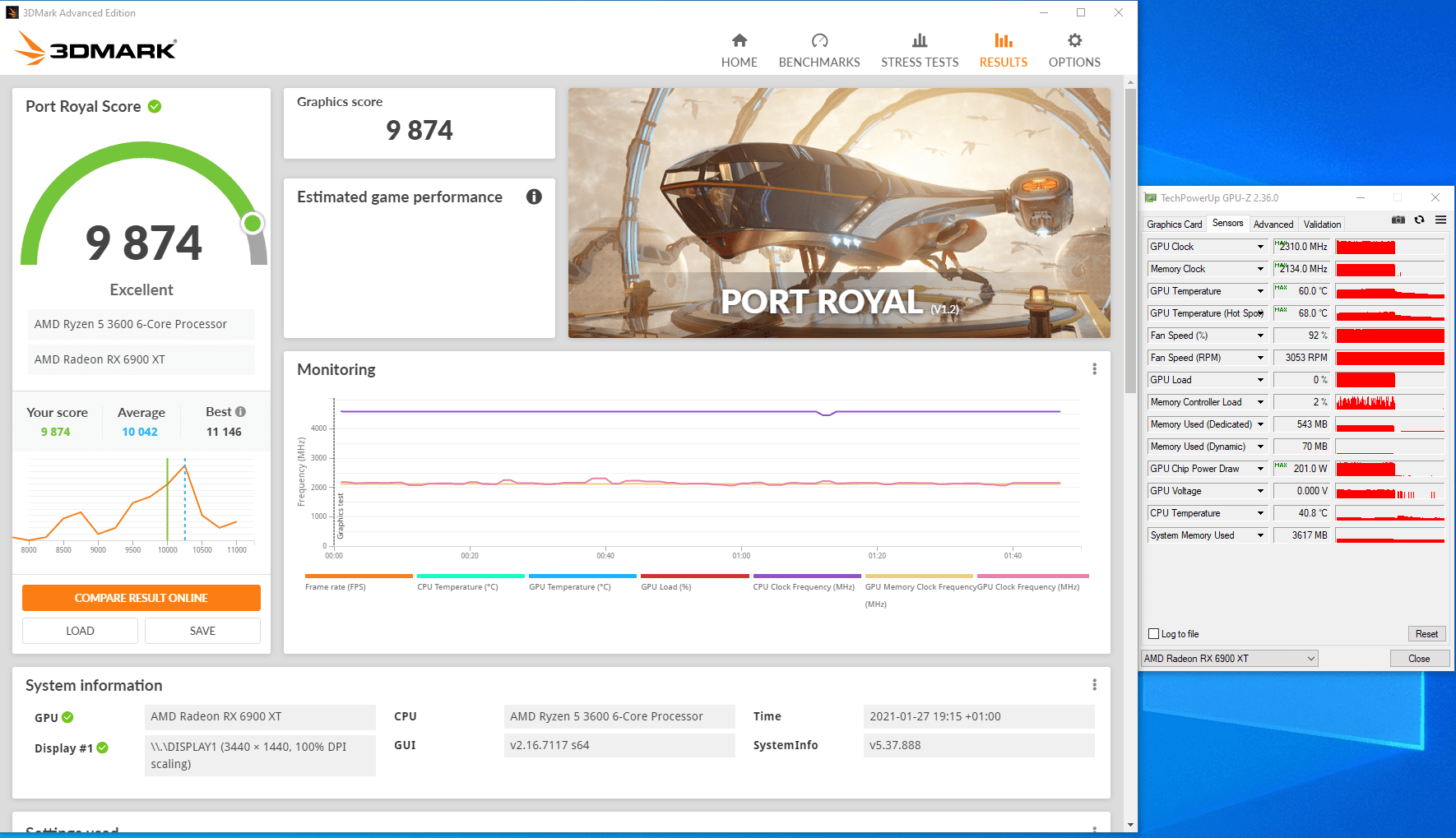Click the GPU field AMD Radeon RX 6900 XT
The width and height of the screenshot is (1456, 838).
tap(260, 717)
